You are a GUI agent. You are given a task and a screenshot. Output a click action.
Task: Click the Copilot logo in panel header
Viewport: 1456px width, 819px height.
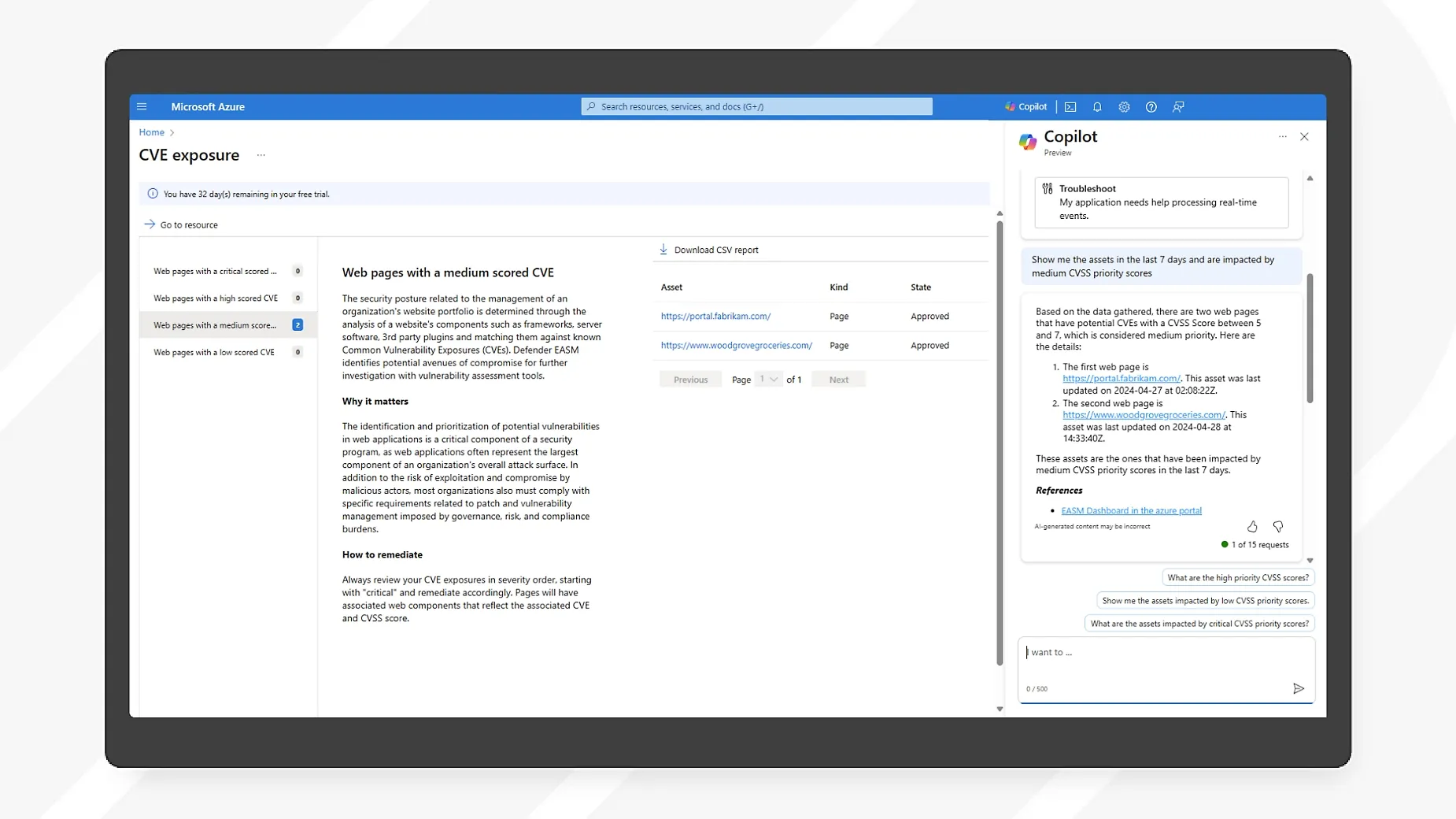click(1028, 141)
